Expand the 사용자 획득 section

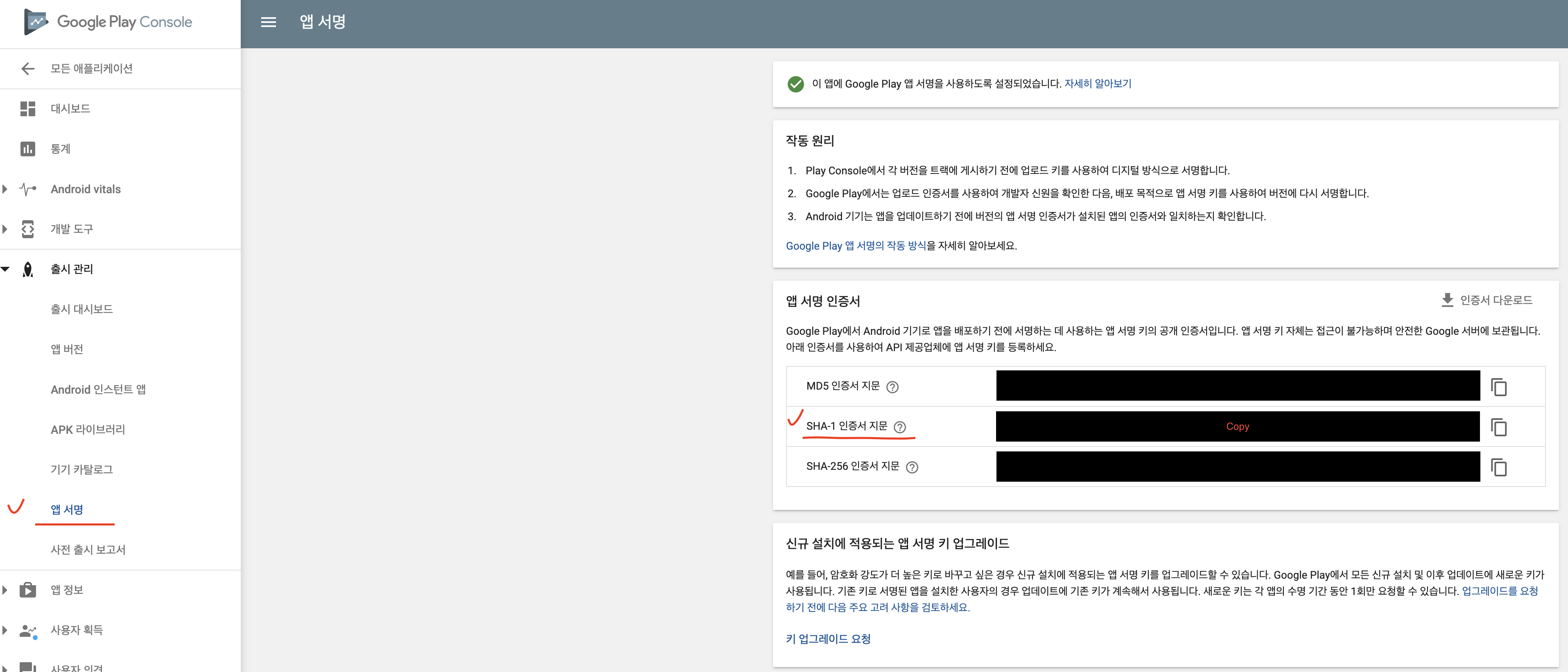click(x=5, y=631)
